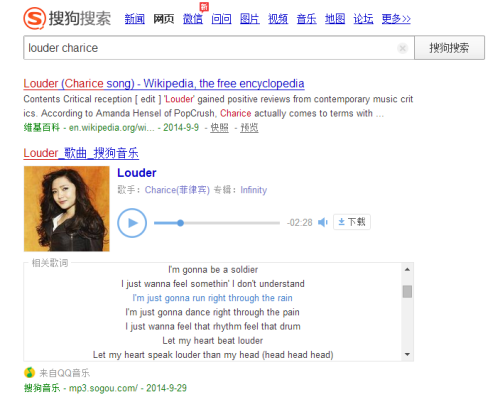Click the 搜狗搜索 search button
This screenshot has height=402, width=500.
449,48
